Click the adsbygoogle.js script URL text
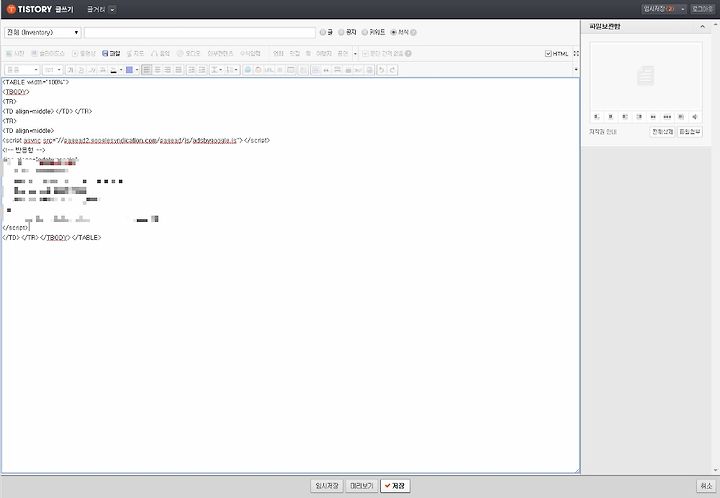Screen dimensions: 720x498 pos(151,140)
